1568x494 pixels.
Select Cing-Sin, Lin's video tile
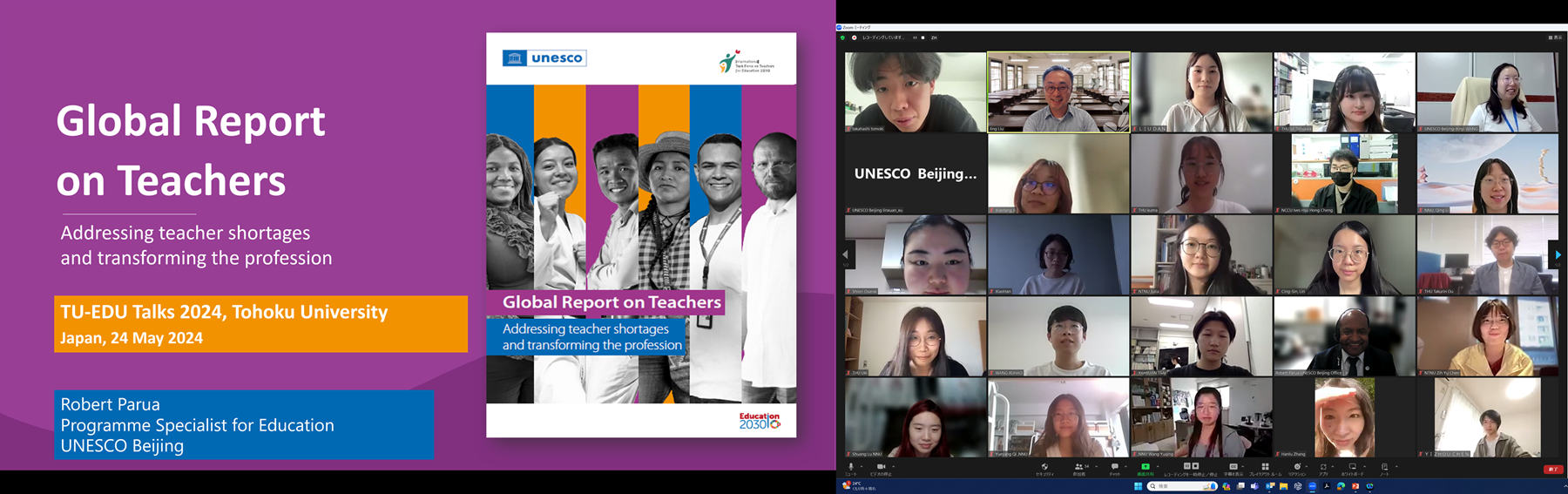tap(1344, 255)
